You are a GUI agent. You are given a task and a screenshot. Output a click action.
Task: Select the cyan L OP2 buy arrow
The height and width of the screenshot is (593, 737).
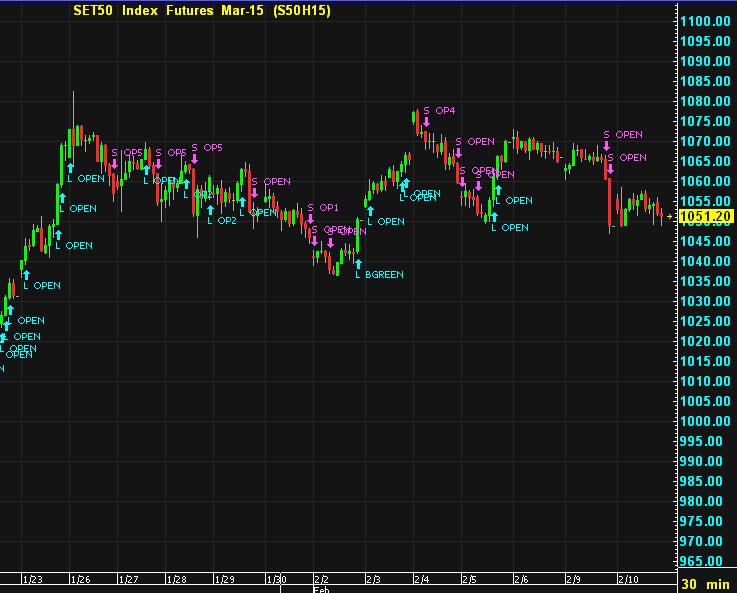pos(209,208)
